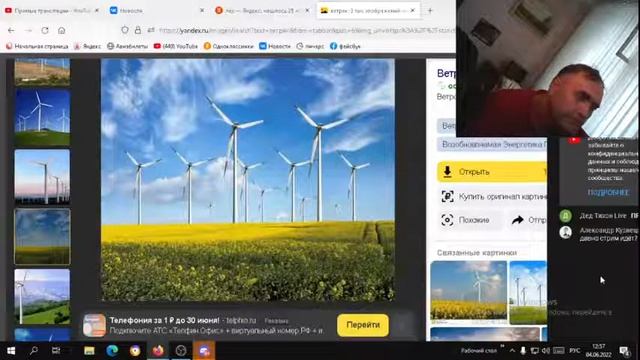Click the Александр Кузнец chat avatar
The height and width of the screenshot is (360, 640).
(x=565, y=232)
